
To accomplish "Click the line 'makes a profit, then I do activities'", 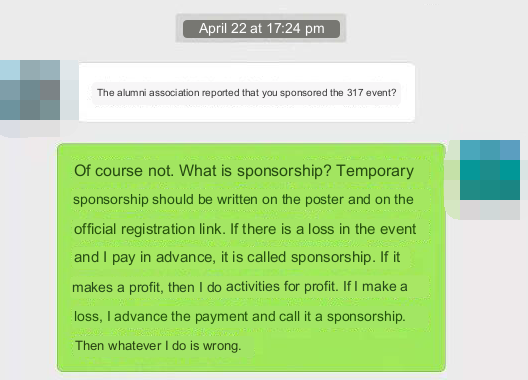I will pyautogui.click(x=240, y=287).
